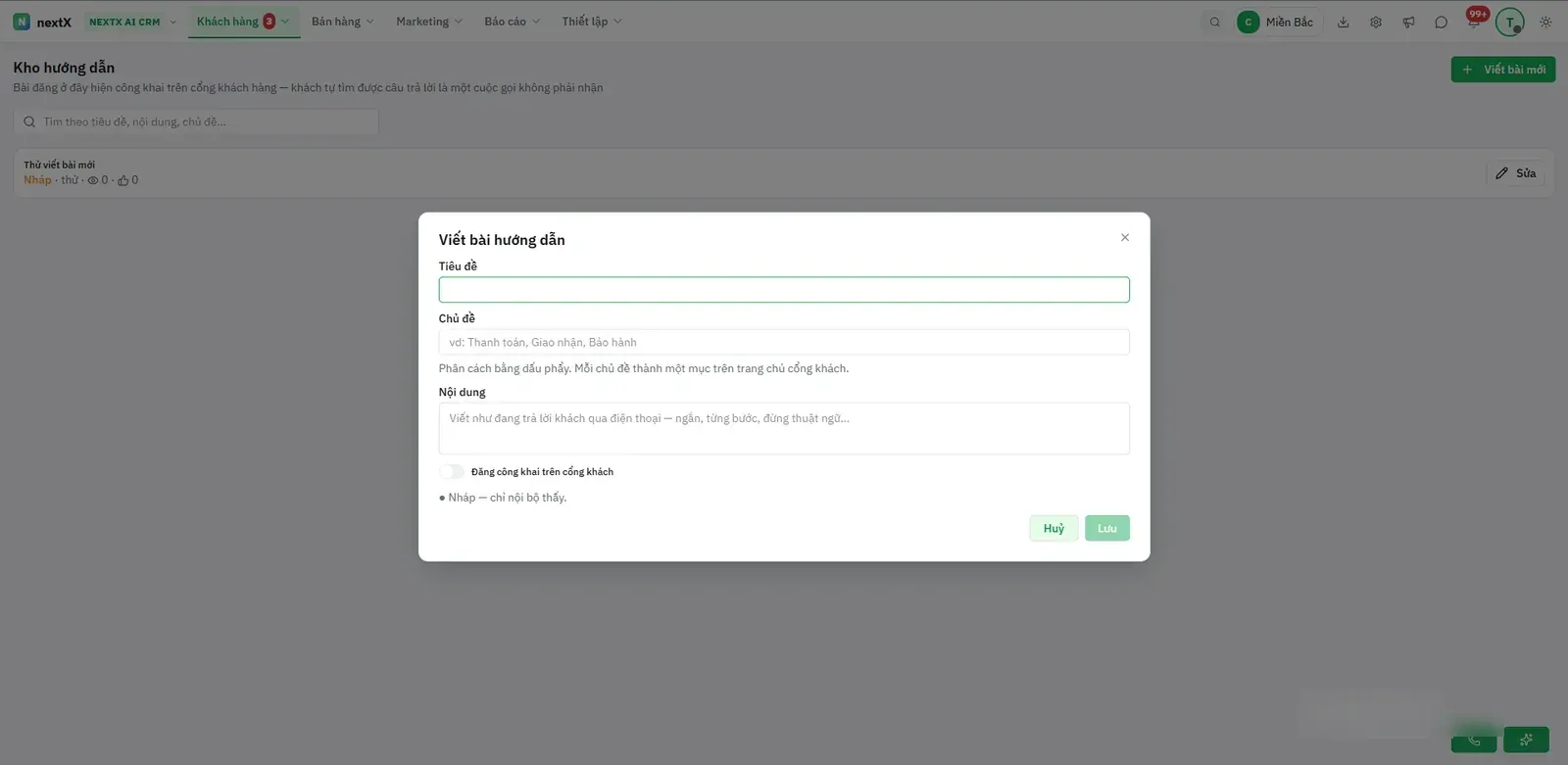
Task: Close the Viết bài hướng dẫn dialog
Action: pos(1125,237)
